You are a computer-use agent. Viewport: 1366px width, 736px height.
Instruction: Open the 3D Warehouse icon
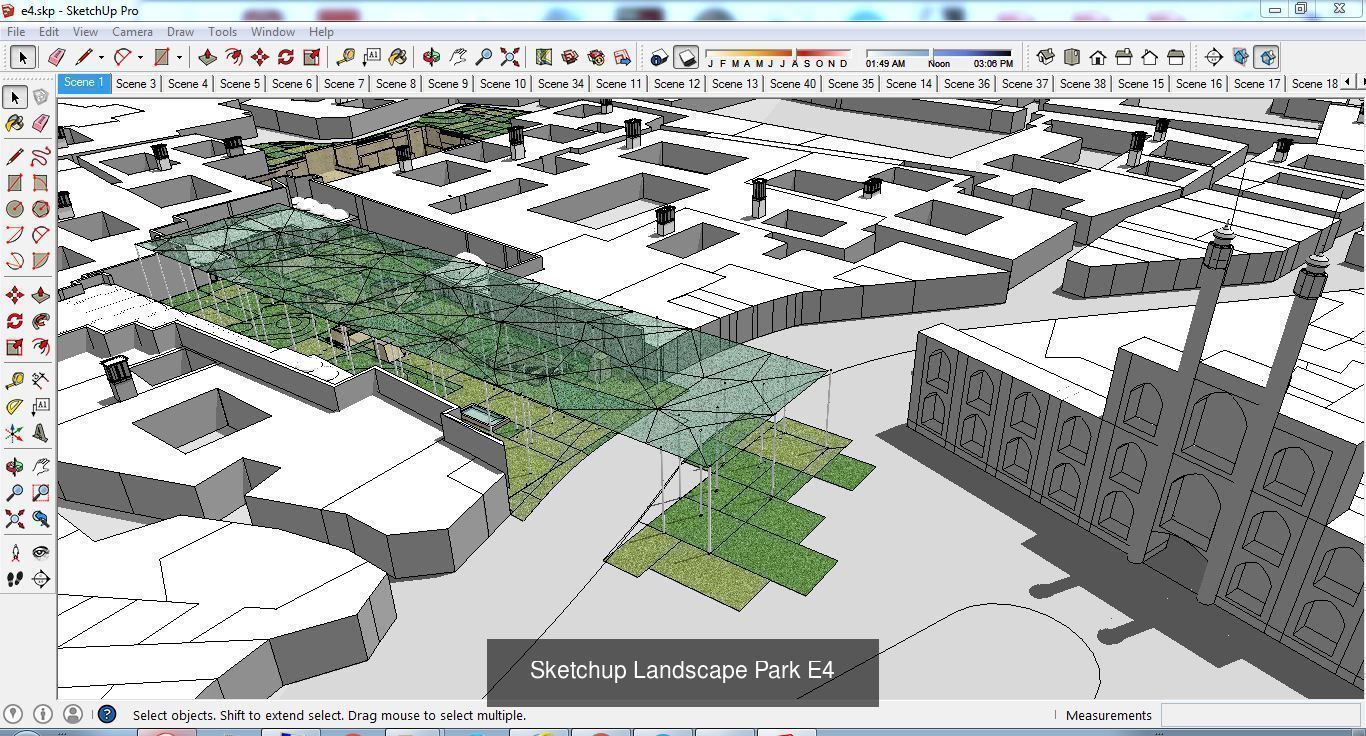click(570, 57)
